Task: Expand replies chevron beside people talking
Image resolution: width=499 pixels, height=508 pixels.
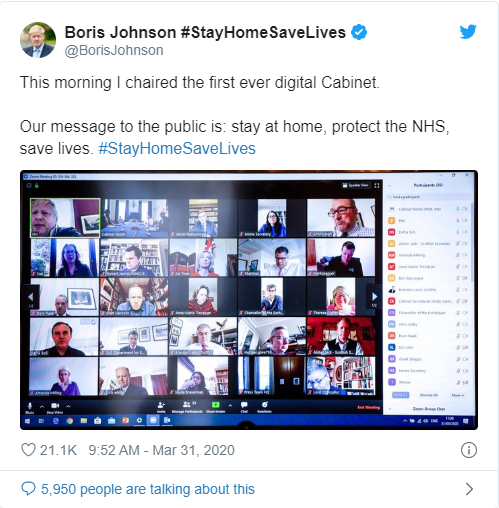Action: click(x=469, y=489)
